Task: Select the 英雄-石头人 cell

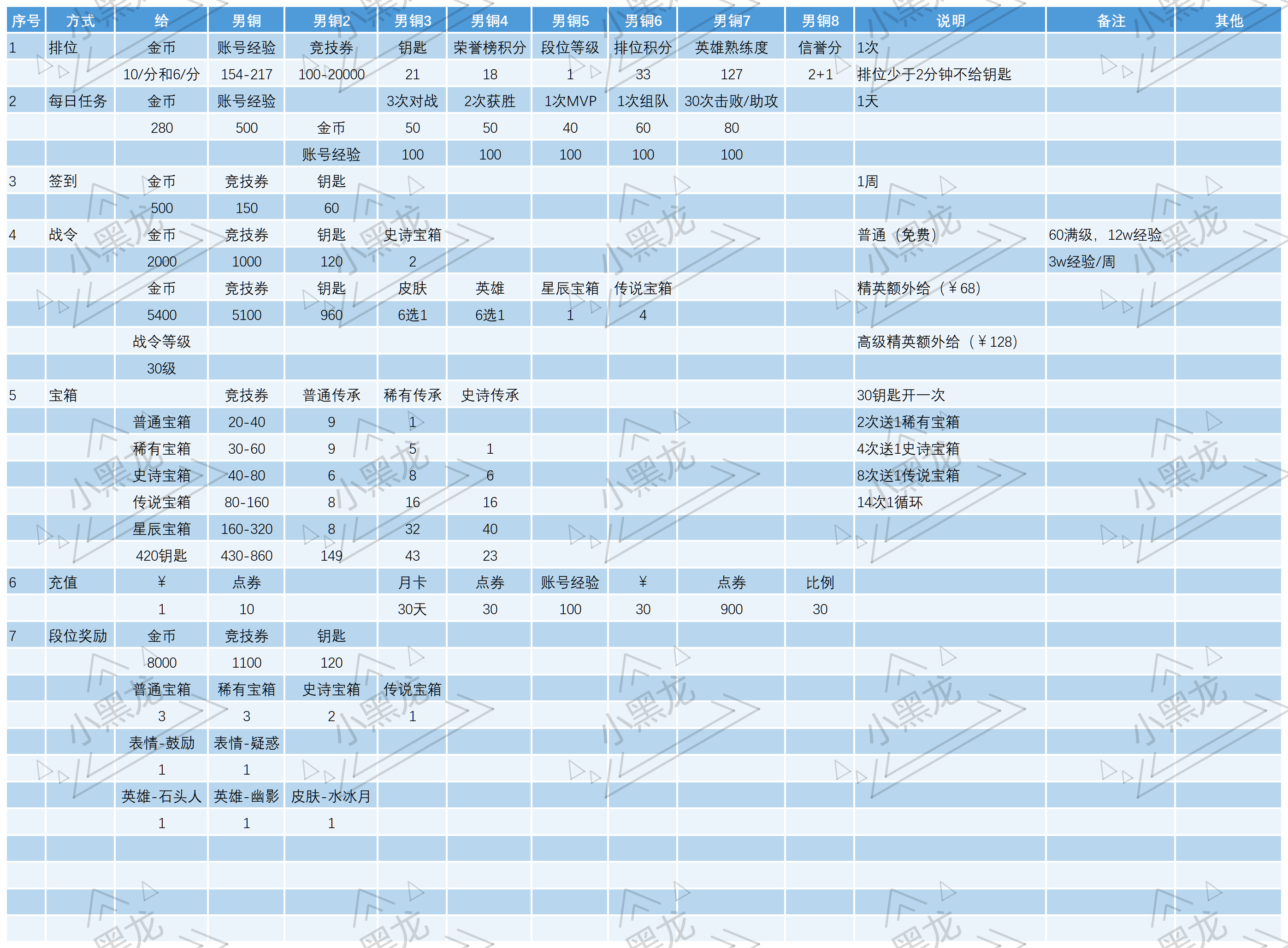Action: coord(161,796)
